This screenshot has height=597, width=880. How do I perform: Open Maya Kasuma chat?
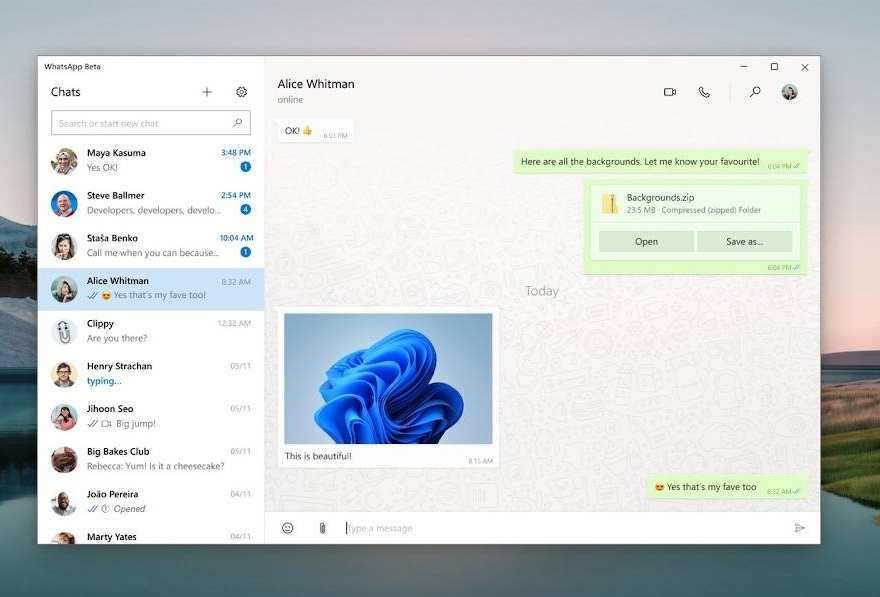151,160
